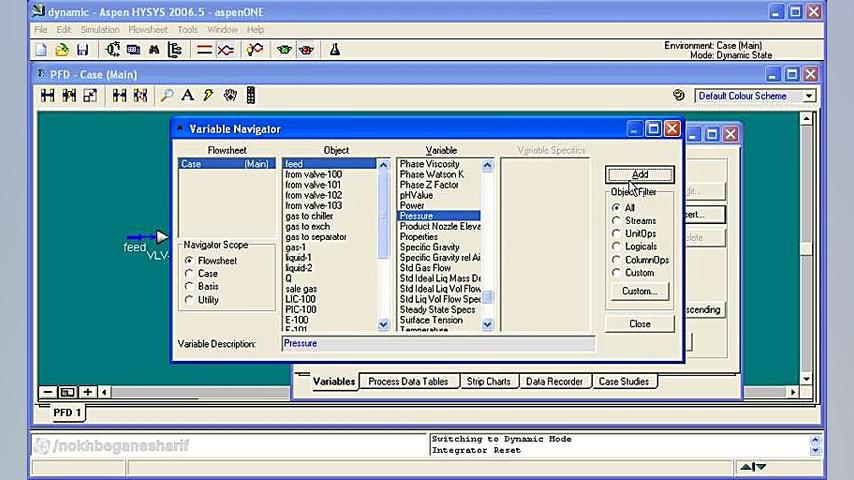Open the binoculars Find icon in toolbar

coord(154,49)
